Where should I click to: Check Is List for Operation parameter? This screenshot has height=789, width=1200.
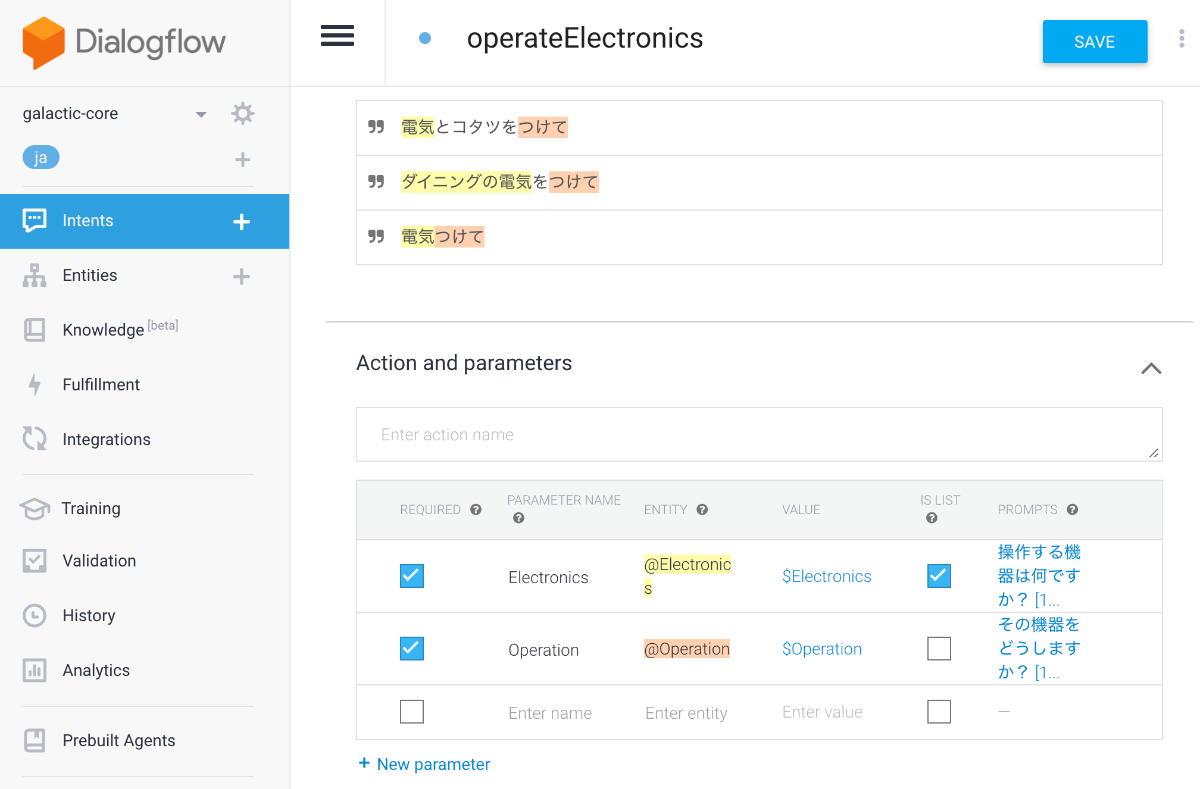coord(939,649)
